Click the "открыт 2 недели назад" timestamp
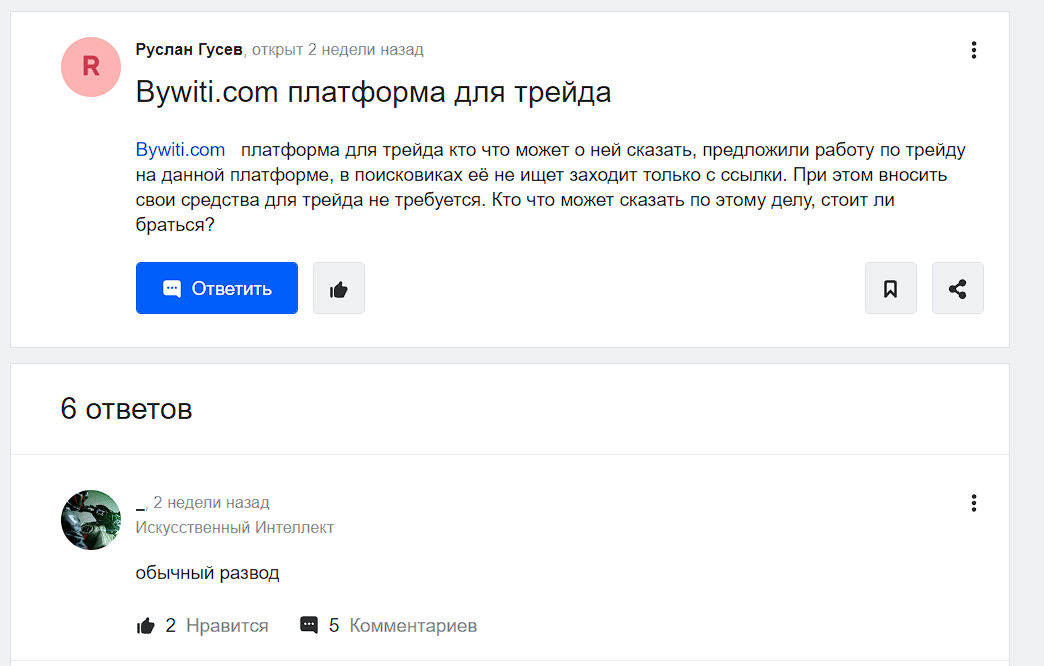The image size is (1044, 666). point(338,49)
